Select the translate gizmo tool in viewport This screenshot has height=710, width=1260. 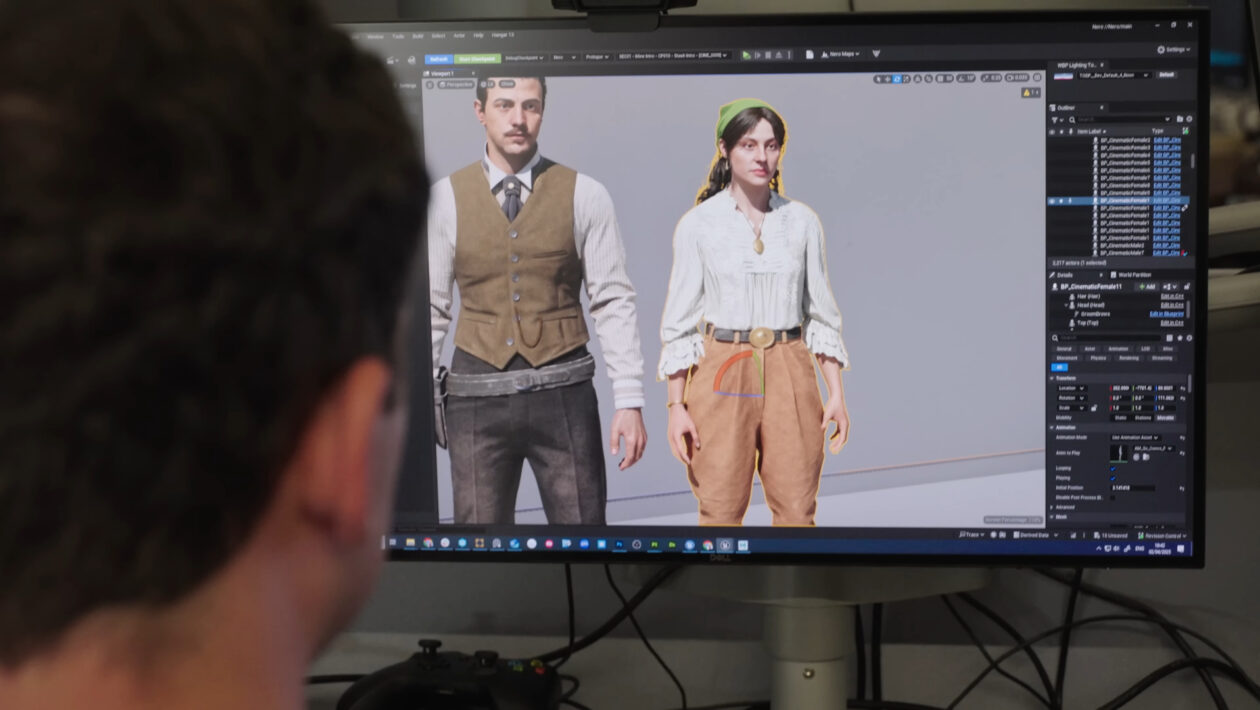point(888,78)
